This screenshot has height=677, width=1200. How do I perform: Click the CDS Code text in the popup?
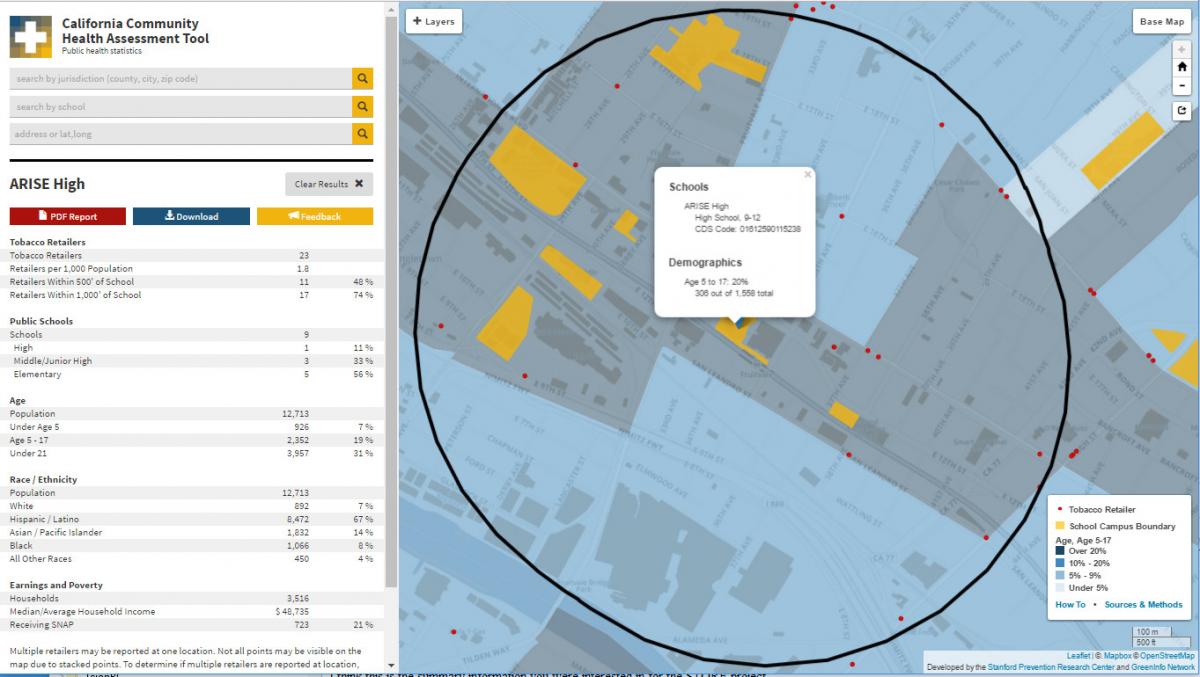pos(748,229)
